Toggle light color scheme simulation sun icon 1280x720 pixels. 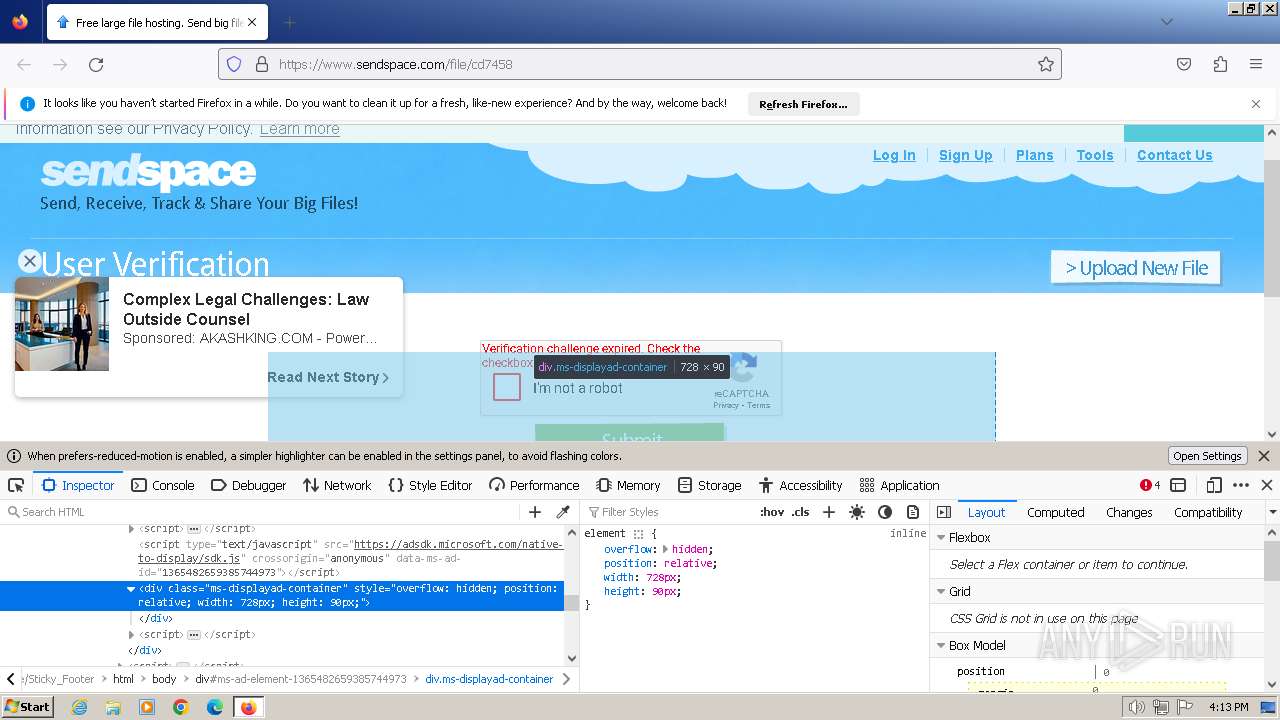click(857, 512)
